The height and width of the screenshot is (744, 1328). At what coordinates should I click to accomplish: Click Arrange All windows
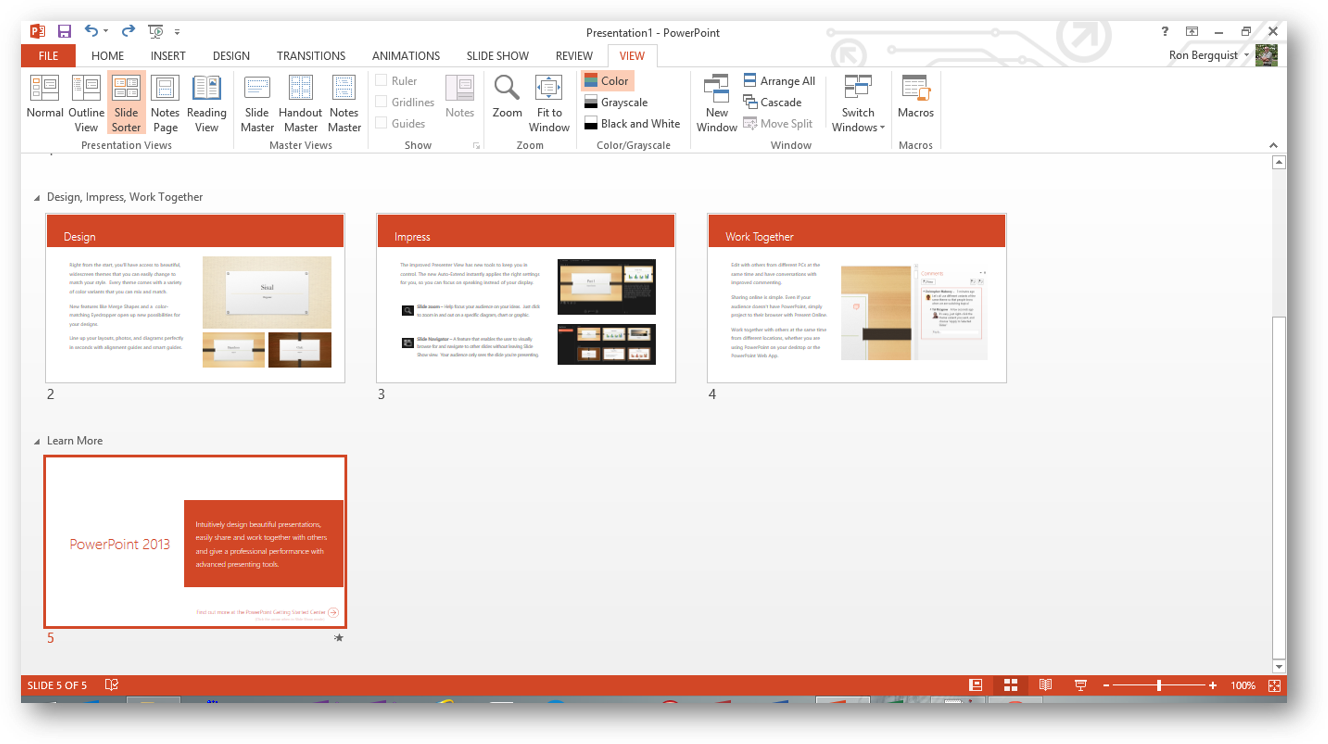pos(779,81)
